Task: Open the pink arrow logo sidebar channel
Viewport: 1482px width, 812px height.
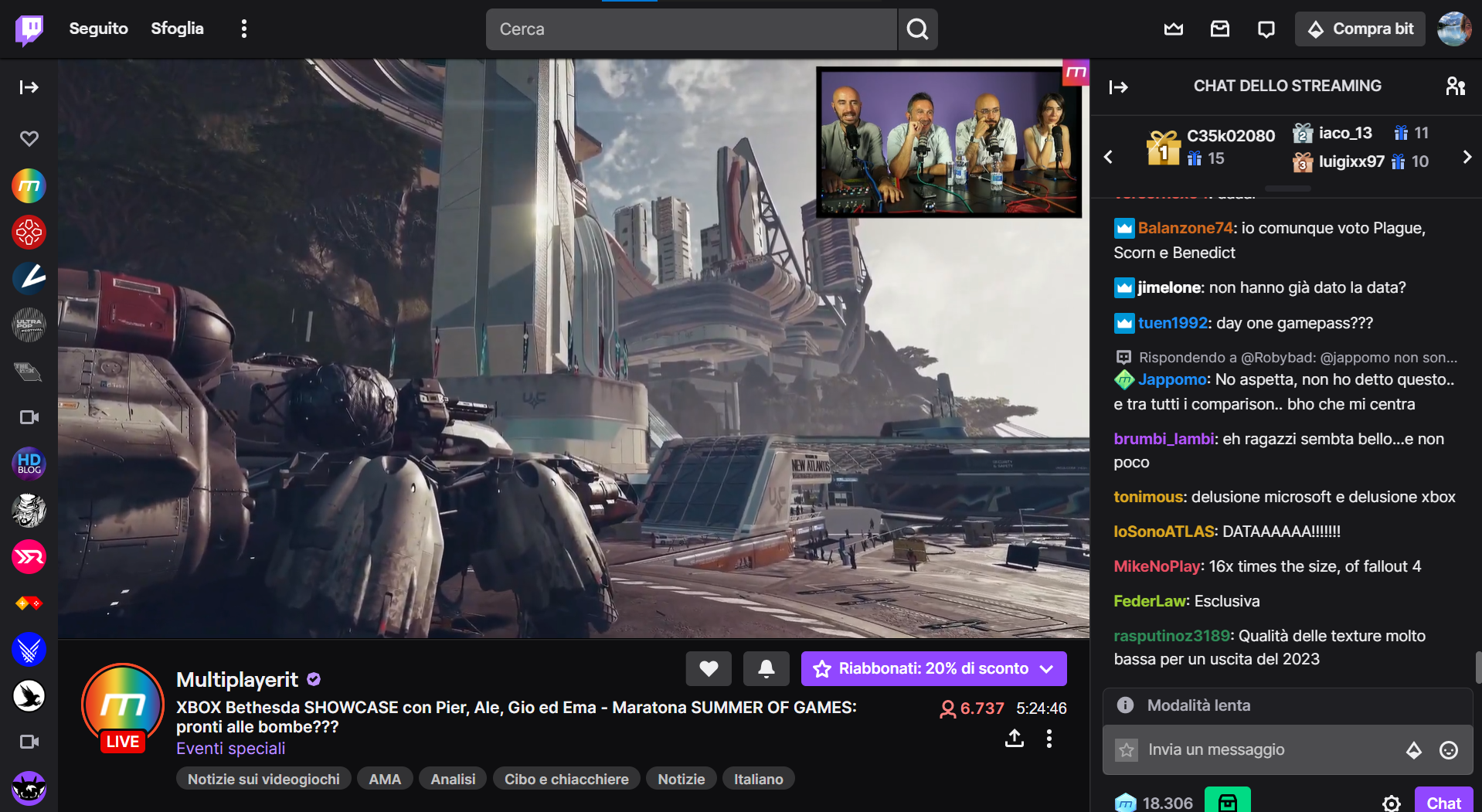Action: pos(29,556)
